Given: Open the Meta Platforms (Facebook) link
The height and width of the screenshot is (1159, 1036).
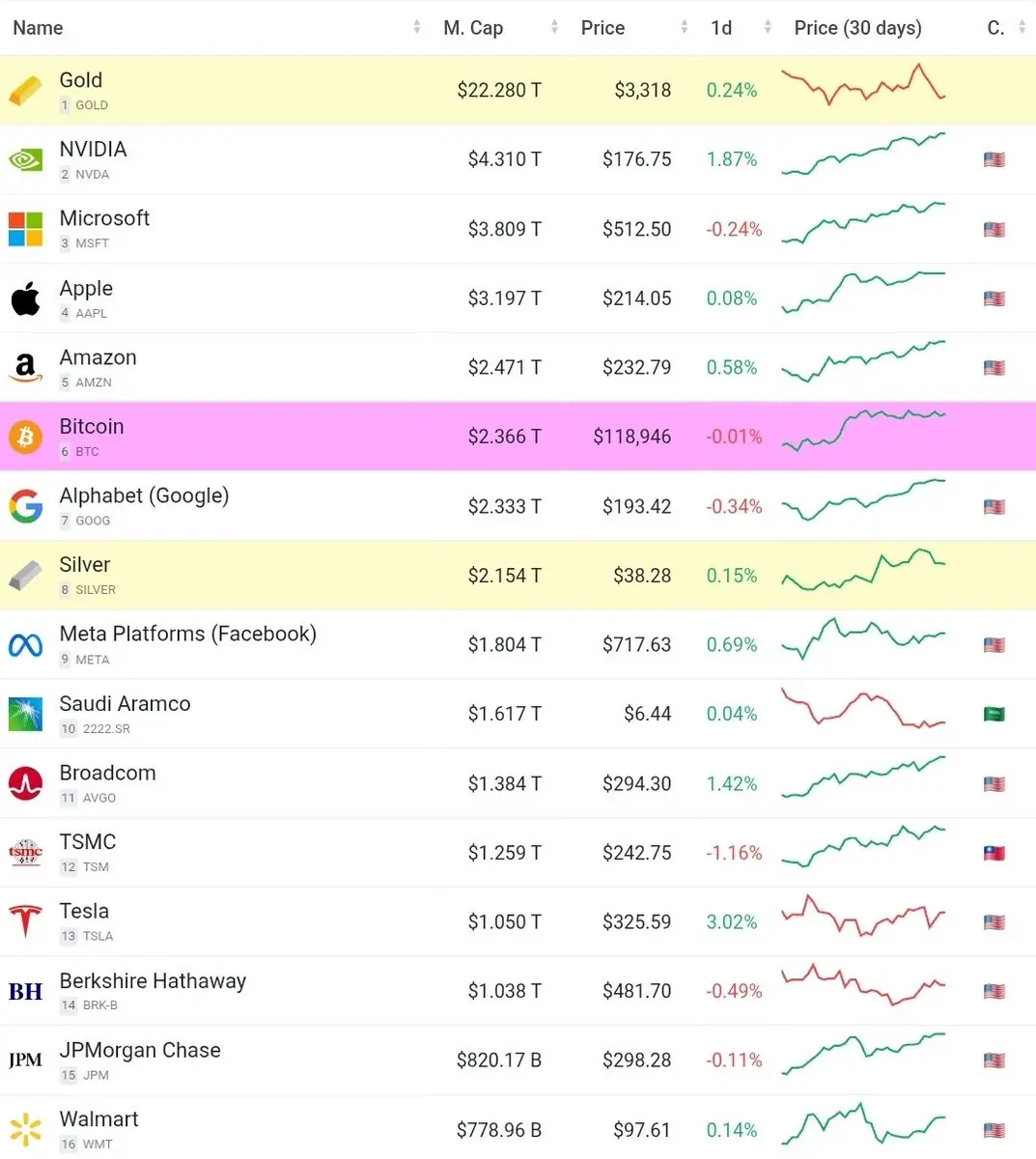Looking at the screenshot, I should click(187, 635).
